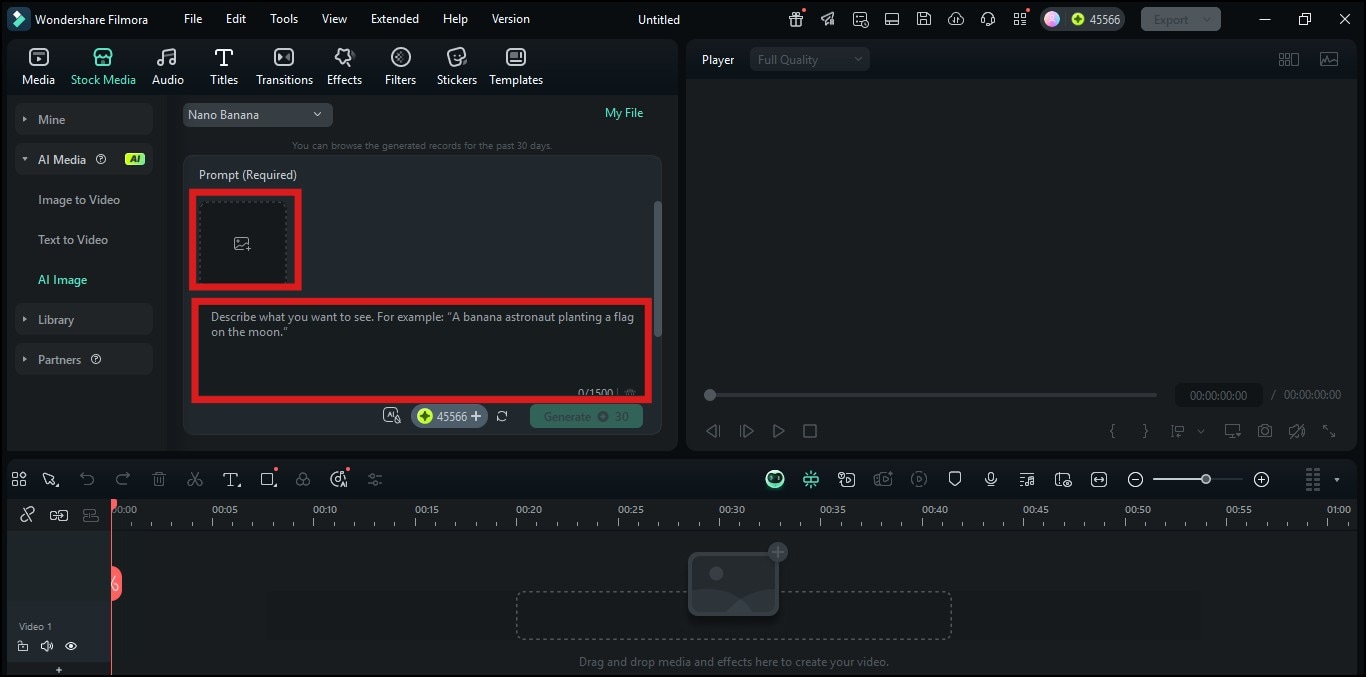Click the Delete trash icon

coord(159,479)
